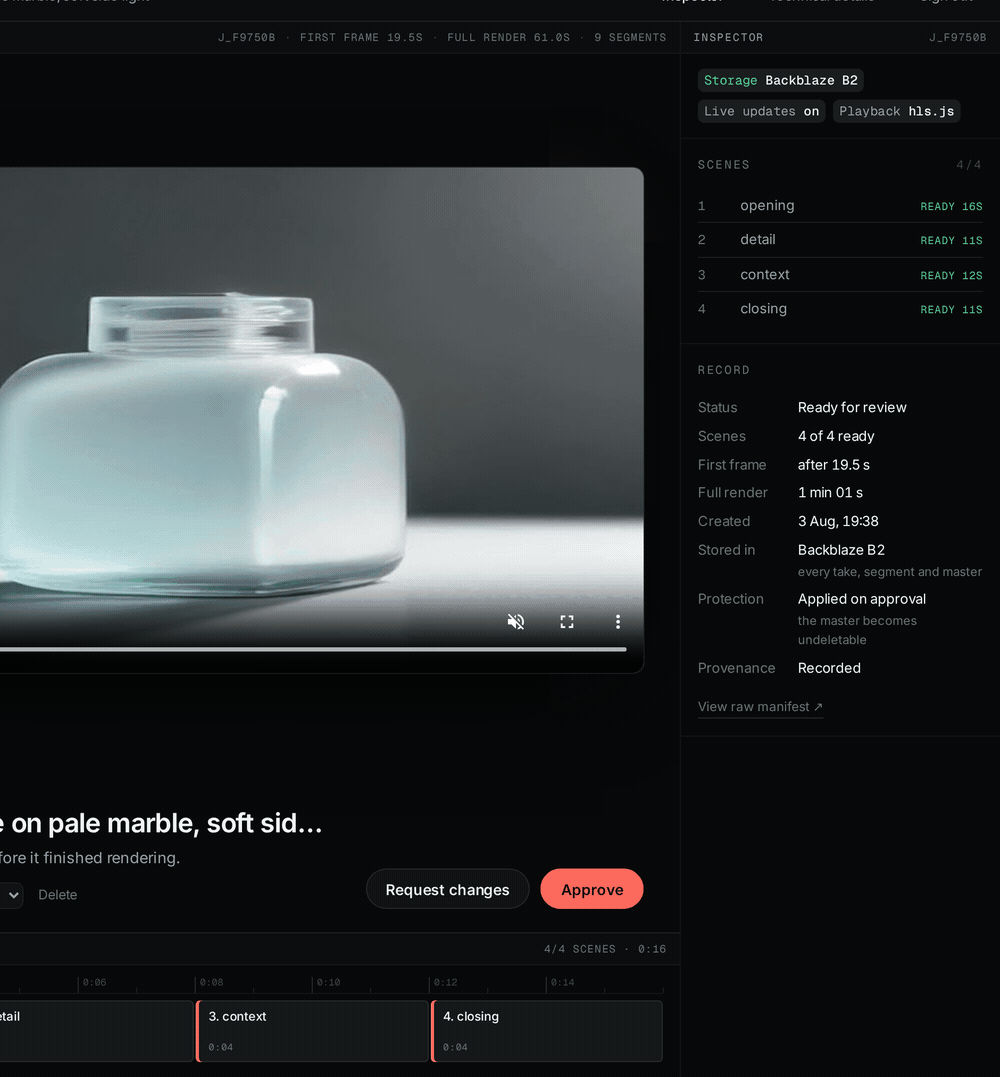Click the 3 Aug, 19:38 created value
Screen dimensions: 1000x1077
click(x=838, y=521)
